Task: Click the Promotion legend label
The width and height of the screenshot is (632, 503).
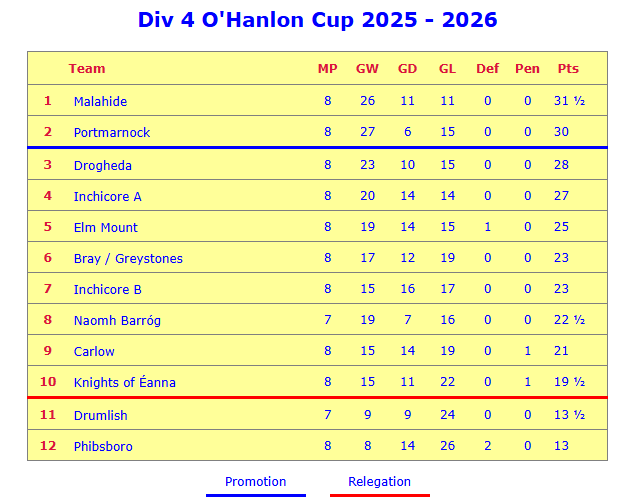Action: [x=255, y=482]
